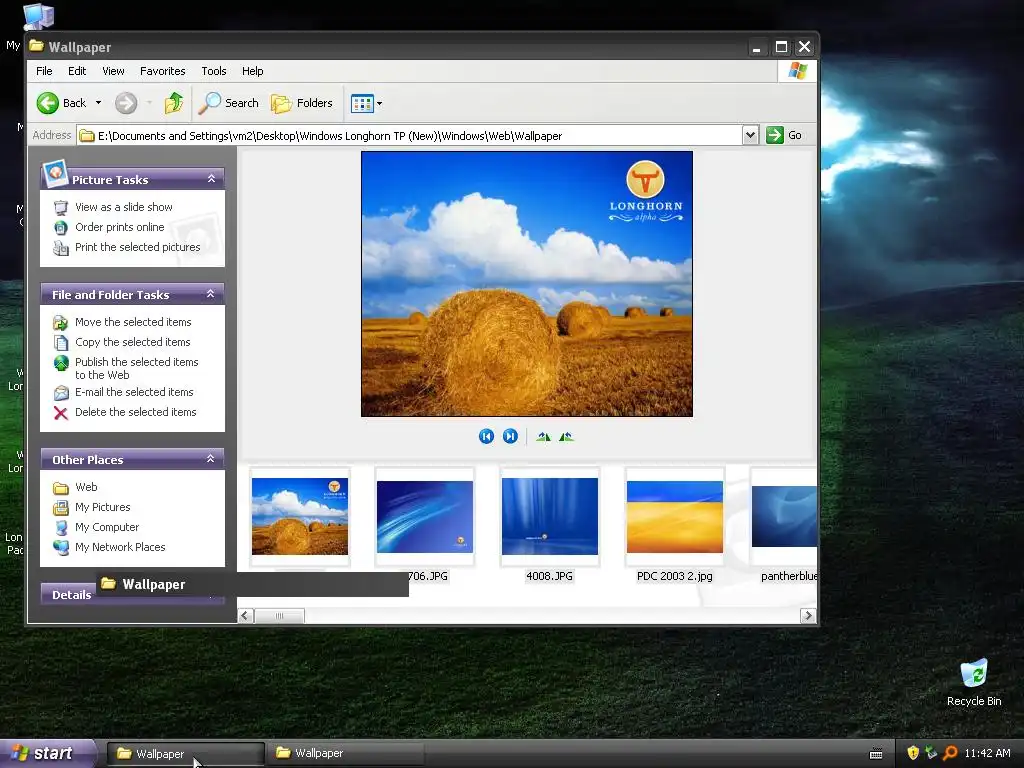Open the Search pane
The width and height of the screenshot is (1024, 768).
(229, 103)
